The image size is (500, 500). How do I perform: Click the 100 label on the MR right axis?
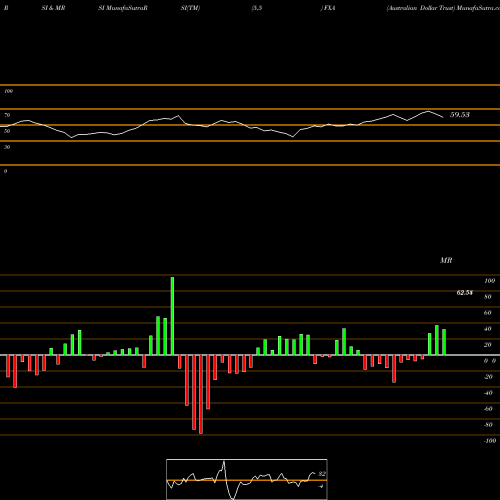tap(489, 281)
